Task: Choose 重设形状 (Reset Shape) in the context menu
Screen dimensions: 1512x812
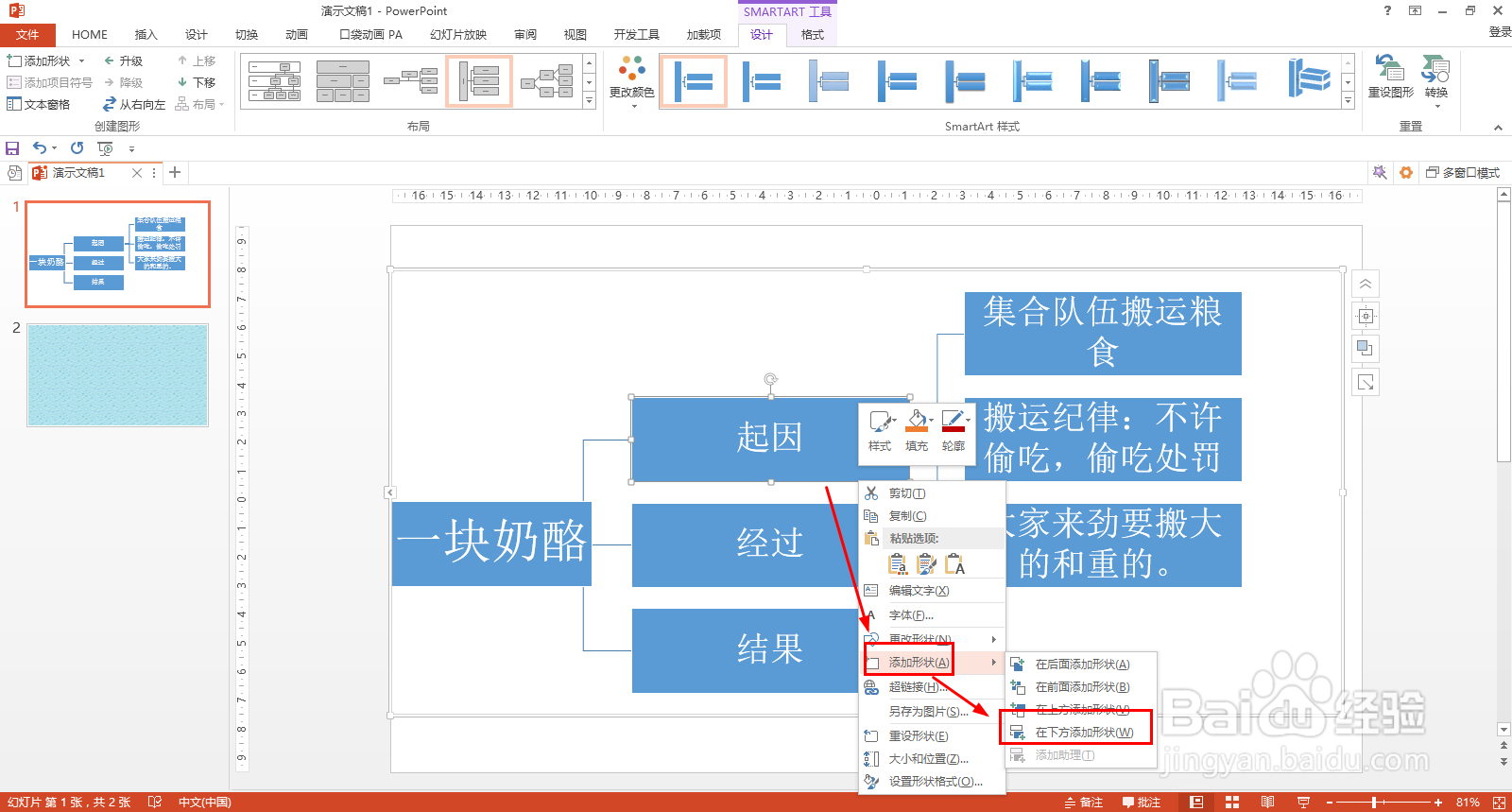Action: 932,736
